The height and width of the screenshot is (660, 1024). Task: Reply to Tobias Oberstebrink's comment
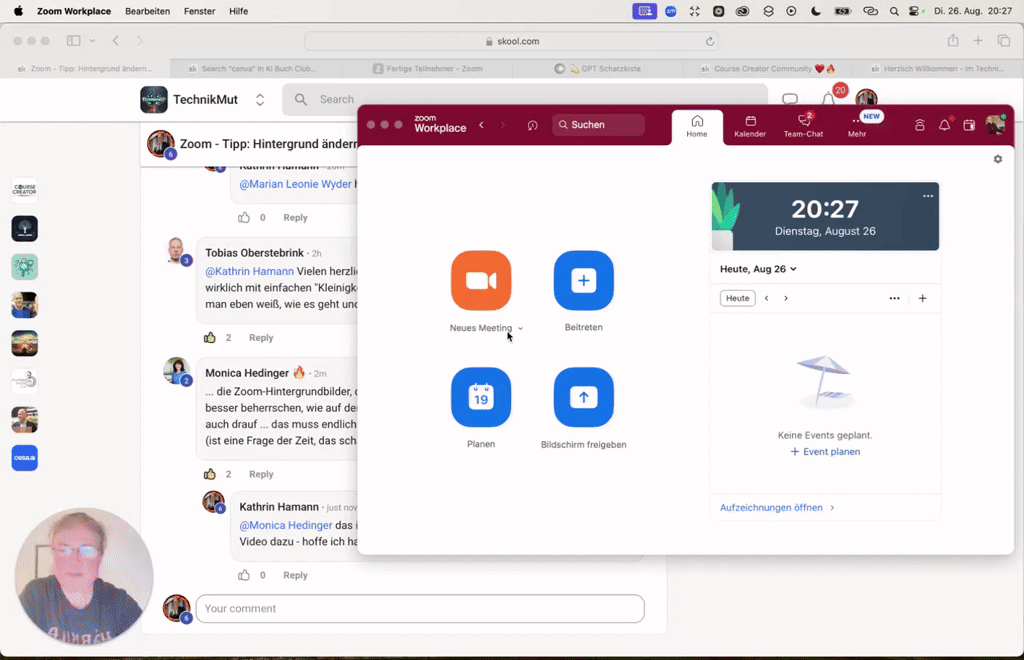coord(261,338)
